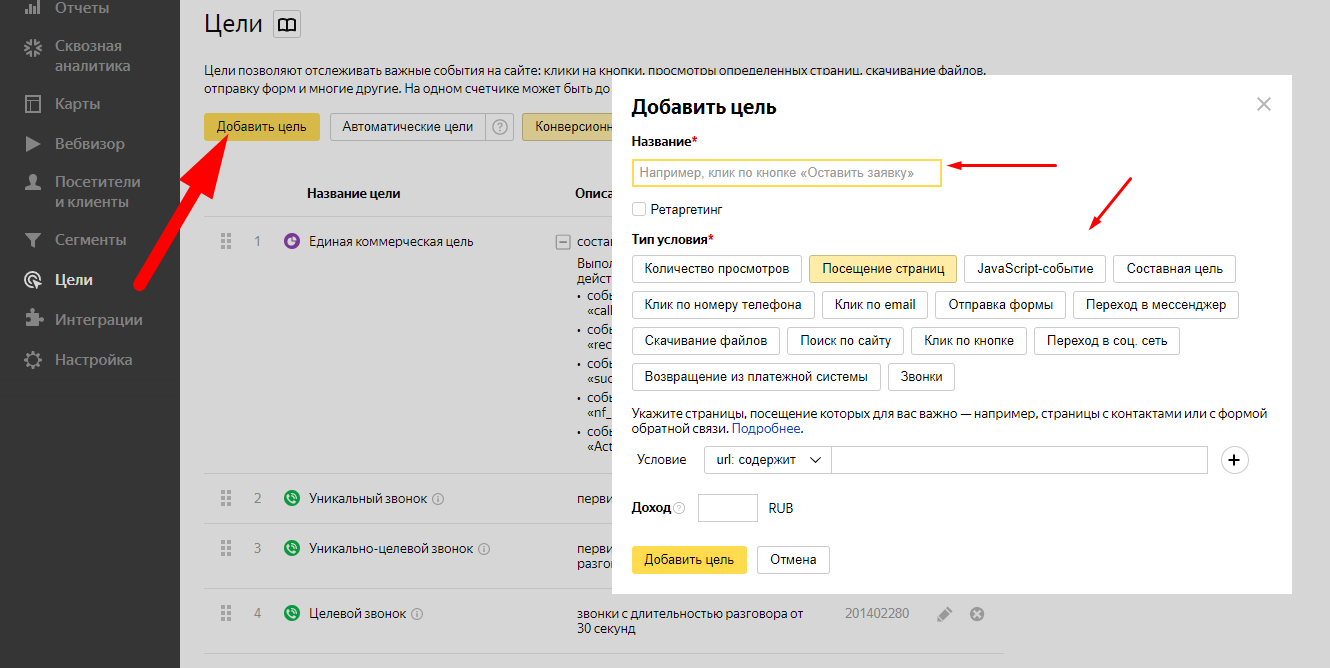Image resolution: width=1330 pixels, height=668 pixels.
Task: Click the Посетители и клиенты person icon
Action: click(x=33, y=183)
